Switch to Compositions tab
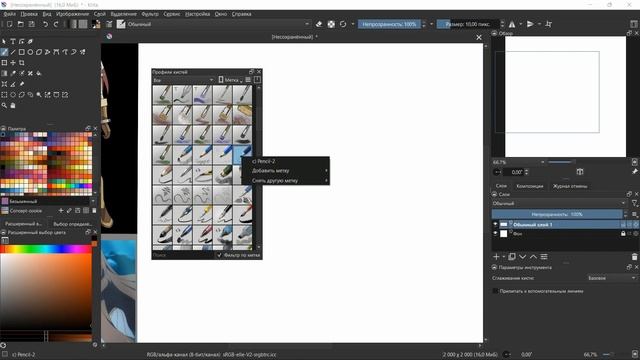This screenshot has height=360, width=640. (x=529, y=186)
